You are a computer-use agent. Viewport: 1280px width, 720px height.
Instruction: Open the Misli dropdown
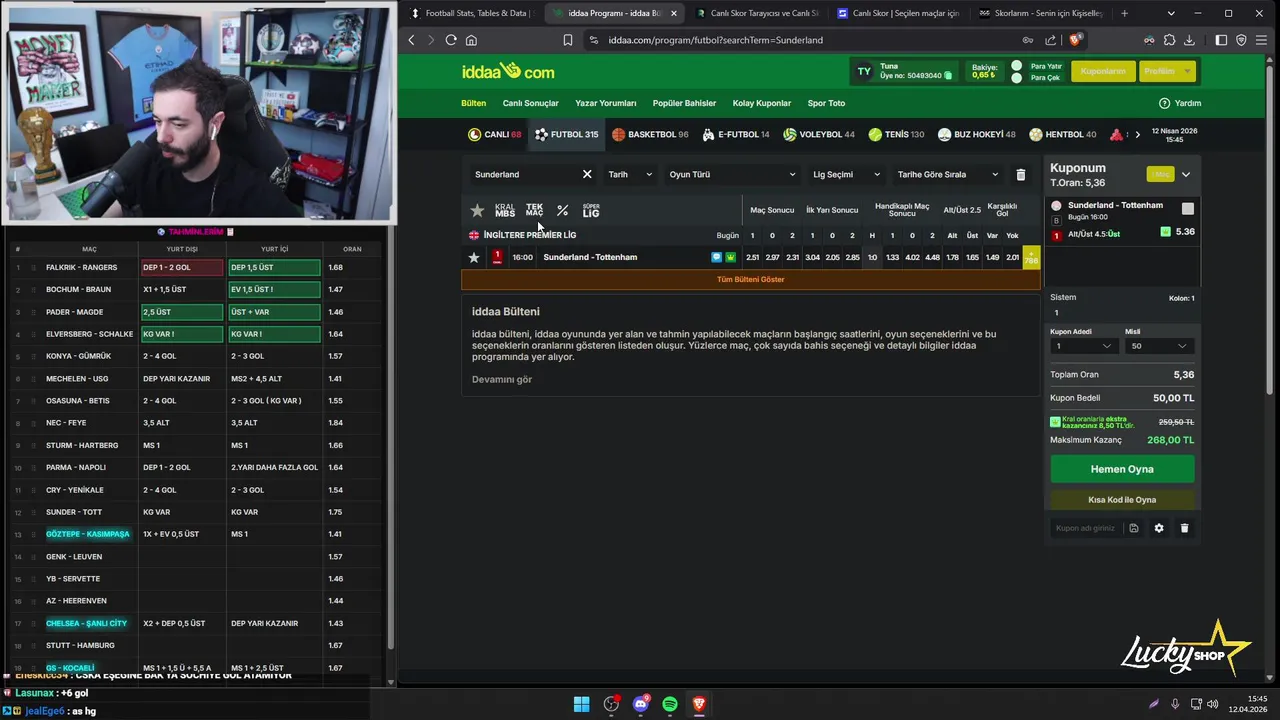coord(1159,346)
